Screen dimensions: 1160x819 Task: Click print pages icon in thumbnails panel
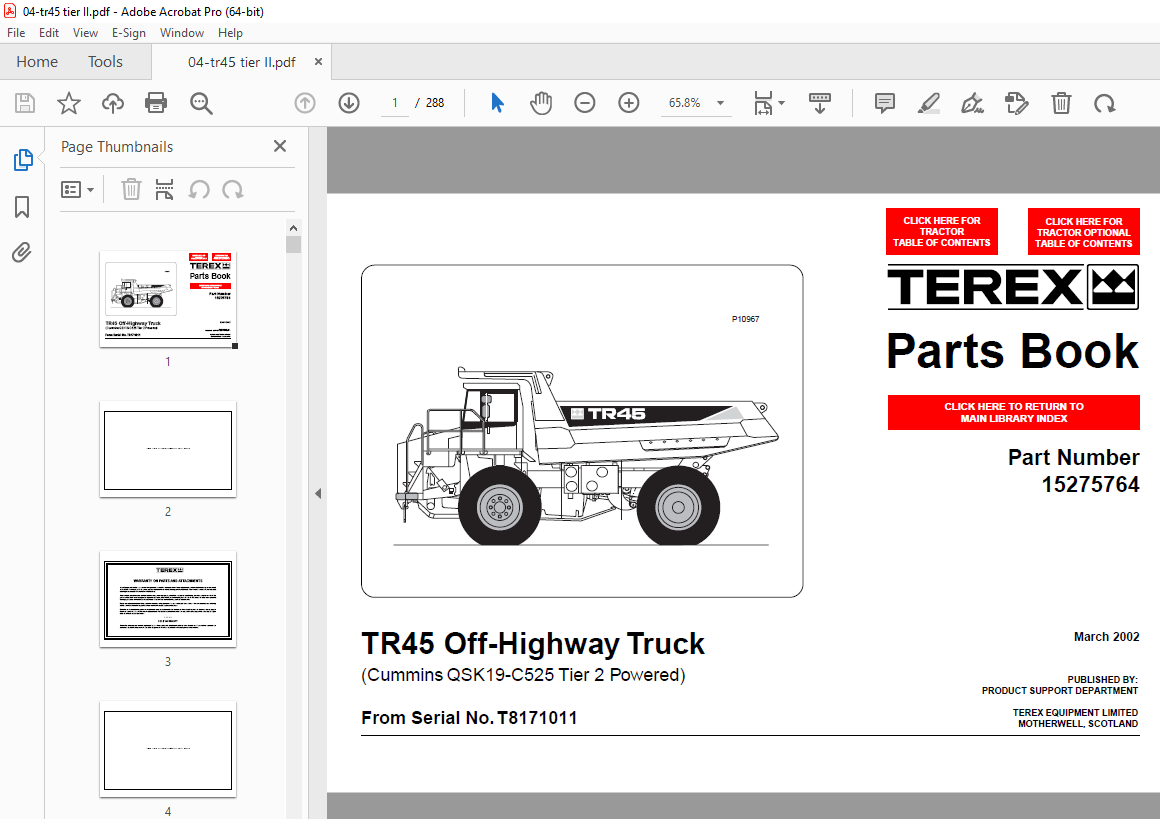pos(164,189)
